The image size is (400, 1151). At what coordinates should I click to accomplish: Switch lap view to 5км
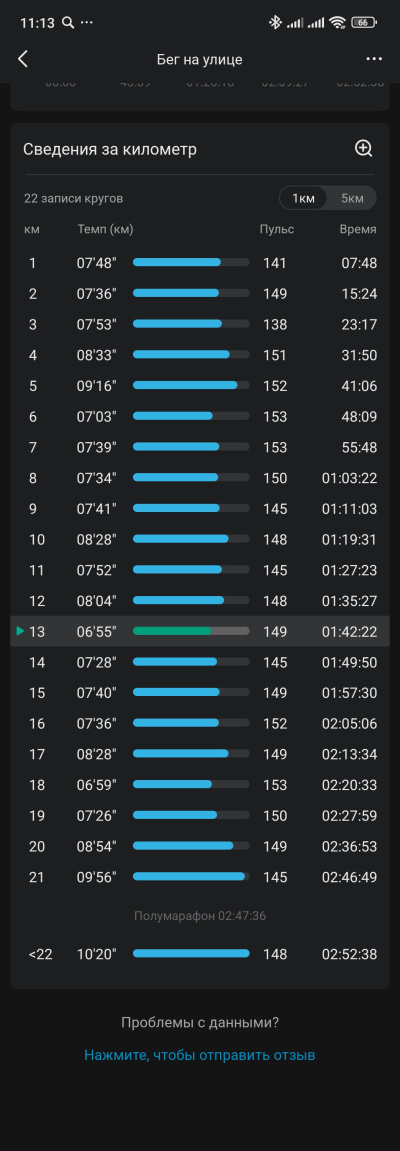click(352, 198)
